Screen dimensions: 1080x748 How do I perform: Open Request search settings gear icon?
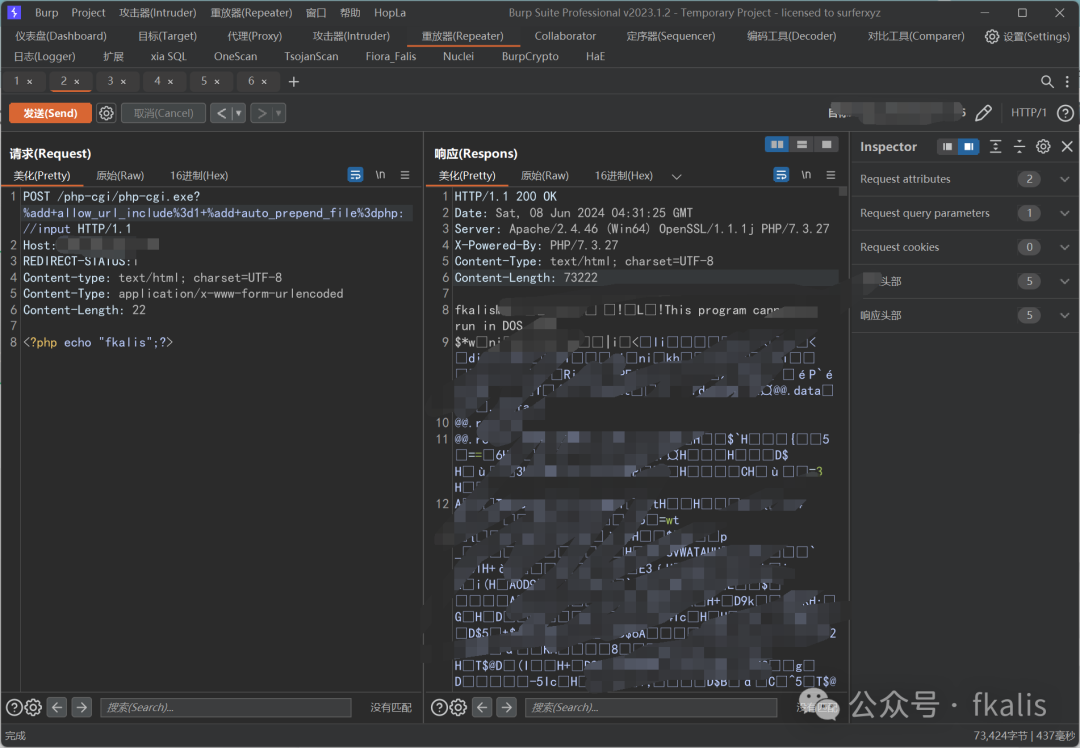(x=33, y=707)
